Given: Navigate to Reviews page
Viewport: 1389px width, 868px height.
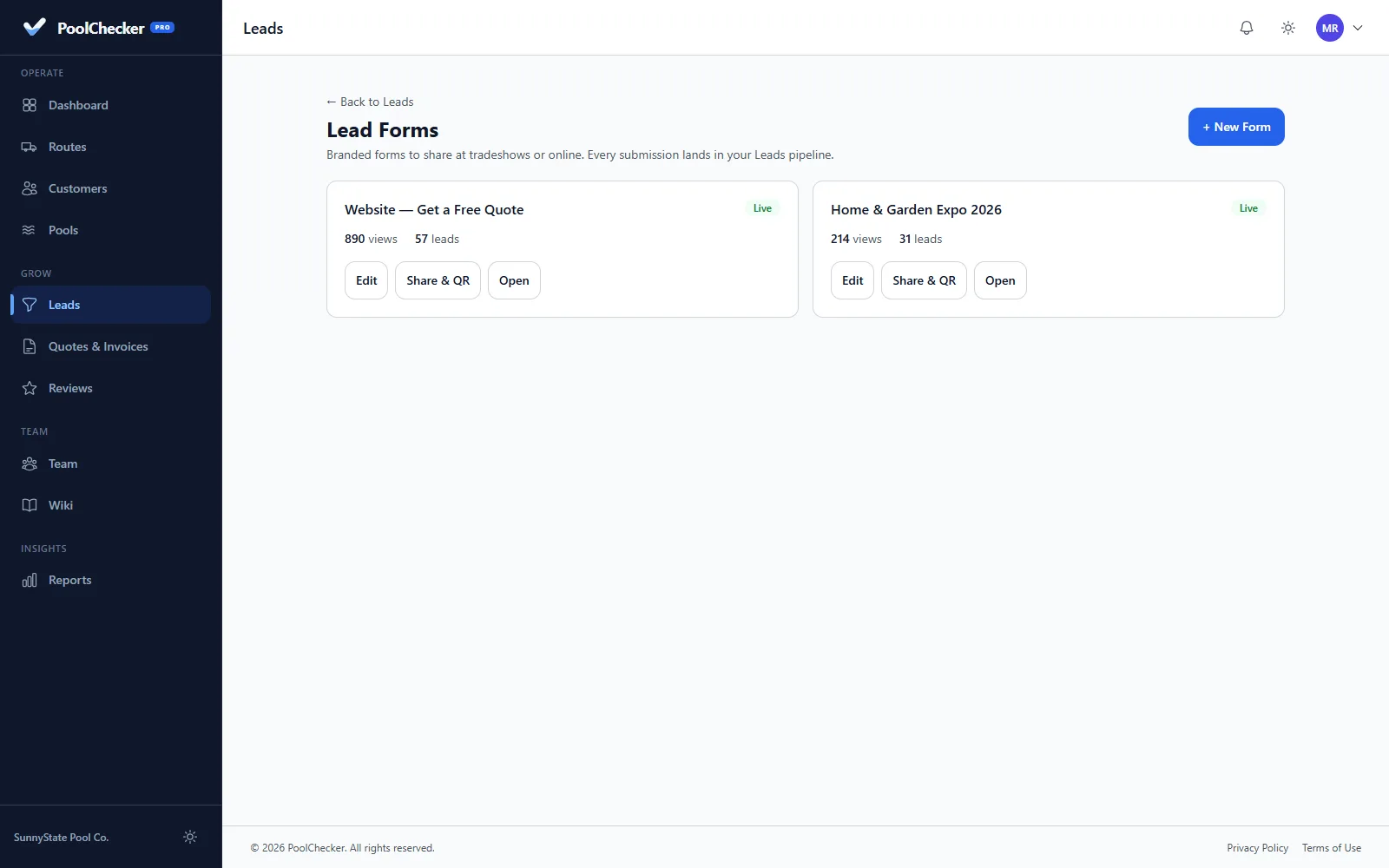Looking at the screenshot, I should click(111, 388).
